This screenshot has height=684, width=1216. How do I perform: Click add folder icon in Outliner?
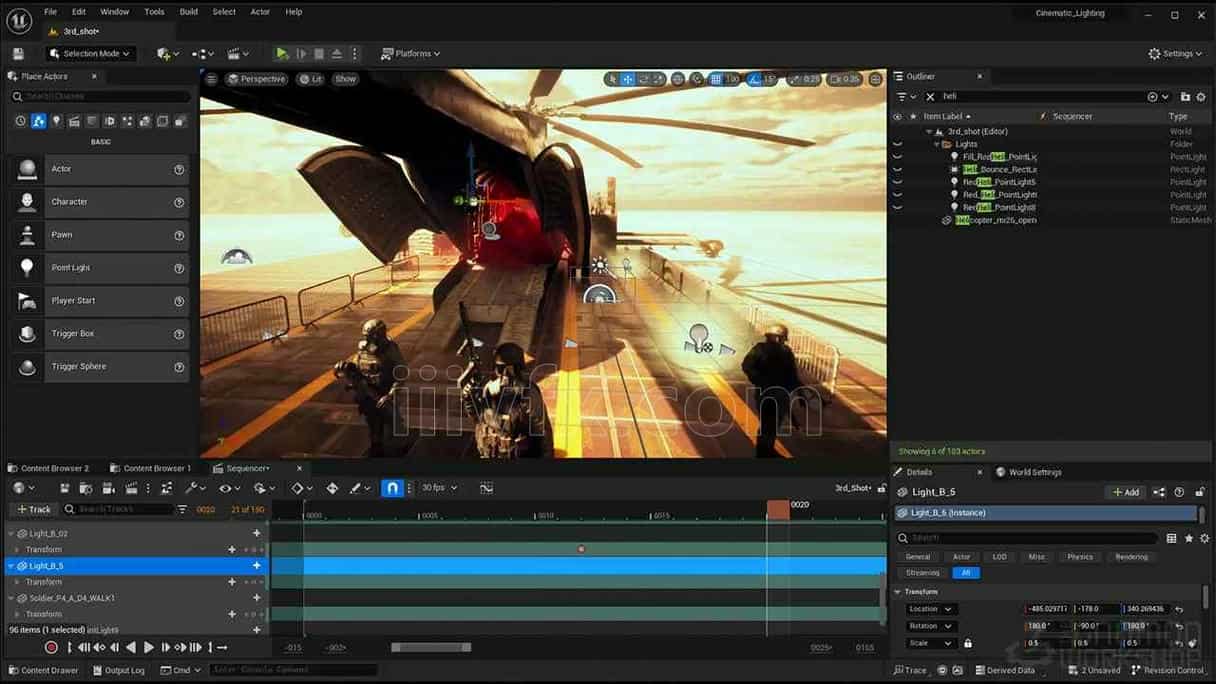tap(1186, 97)
